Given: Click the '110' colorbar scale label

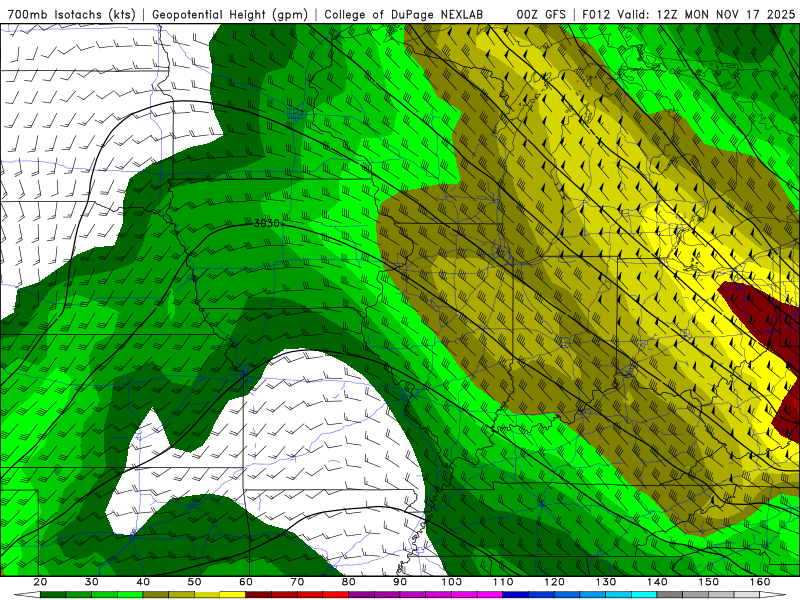Looking at the screenshot, I should (503, 582).
